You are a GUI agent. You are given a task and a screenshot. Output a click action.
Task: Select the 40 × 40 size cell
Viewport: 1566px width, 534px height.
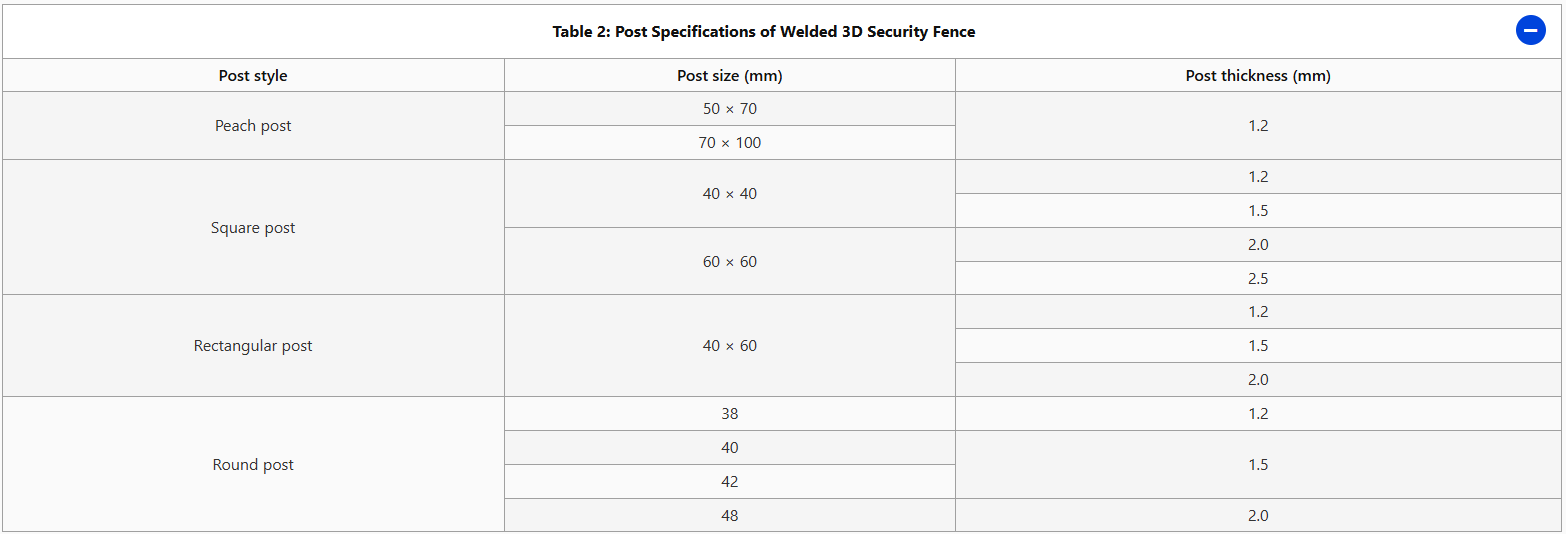(729, 194)
